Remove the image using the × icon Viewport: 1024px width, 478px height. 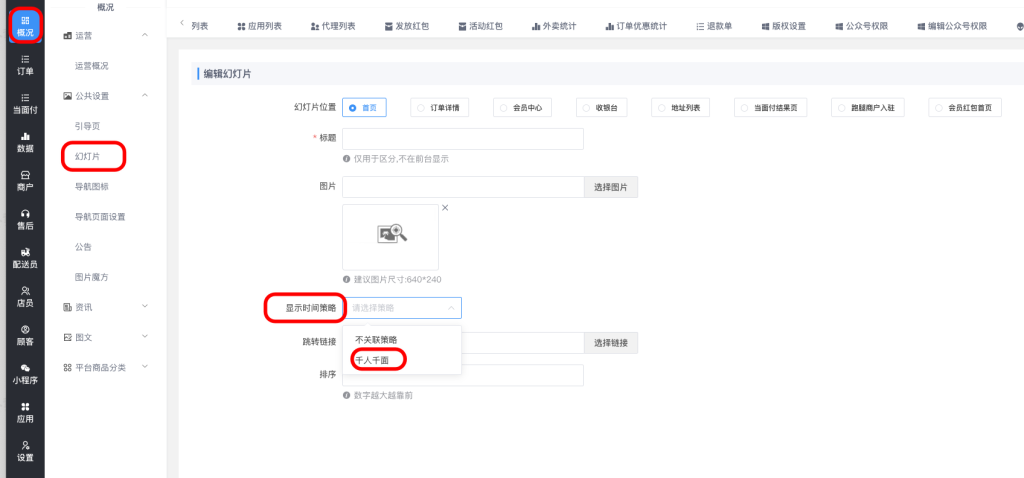click(445, 208)
